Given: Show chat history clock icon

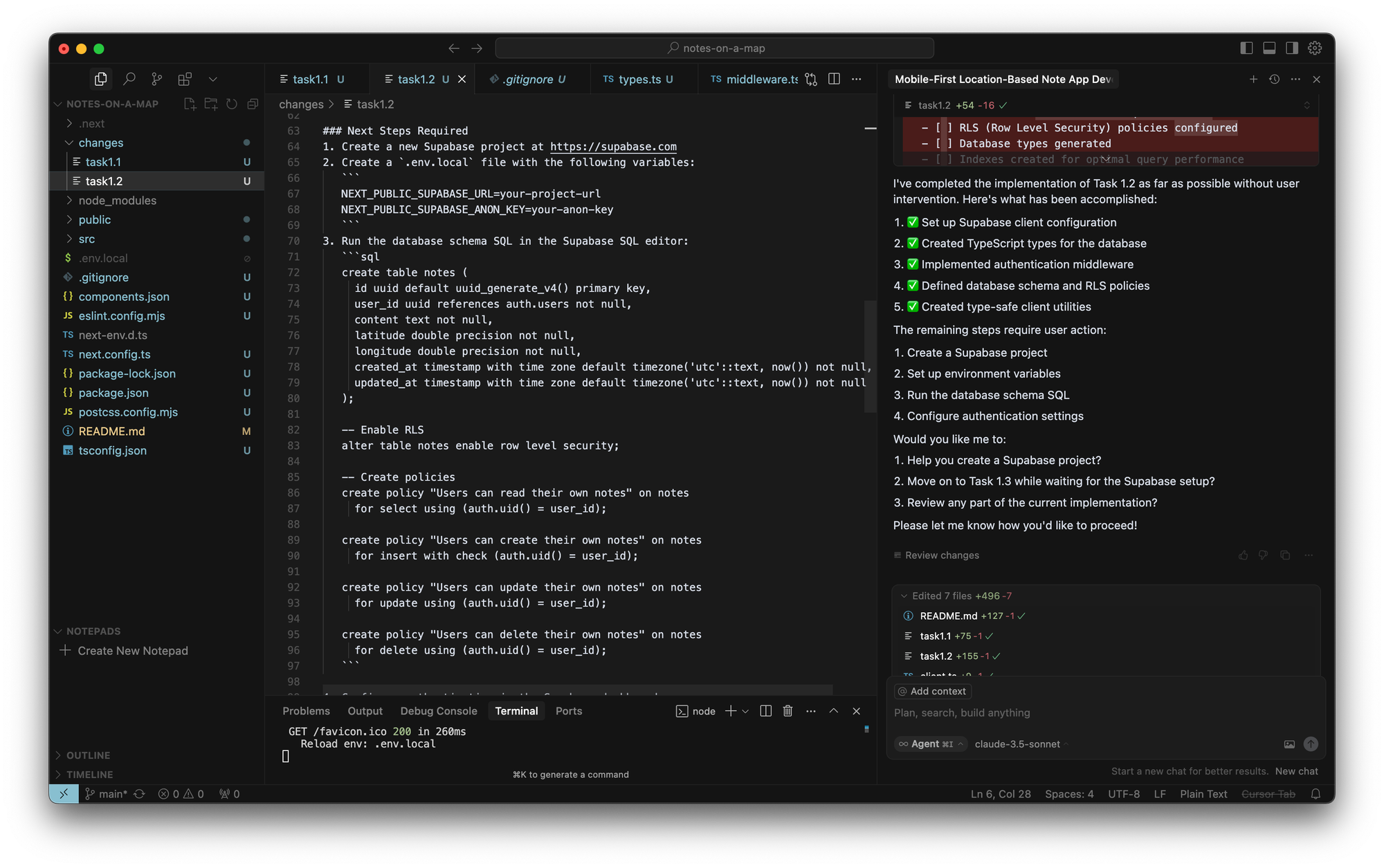Looking at the screenshot, I should pos(1274,80).
